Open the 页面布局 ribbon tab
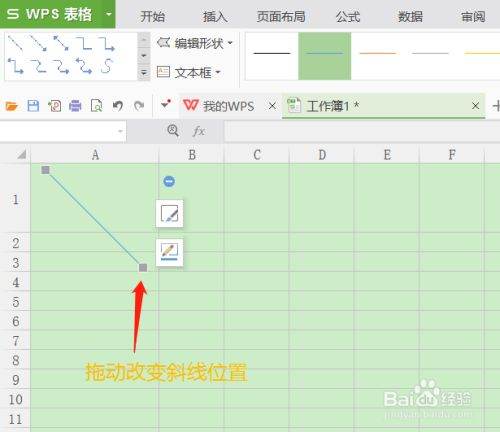 [x=281, y=16]
